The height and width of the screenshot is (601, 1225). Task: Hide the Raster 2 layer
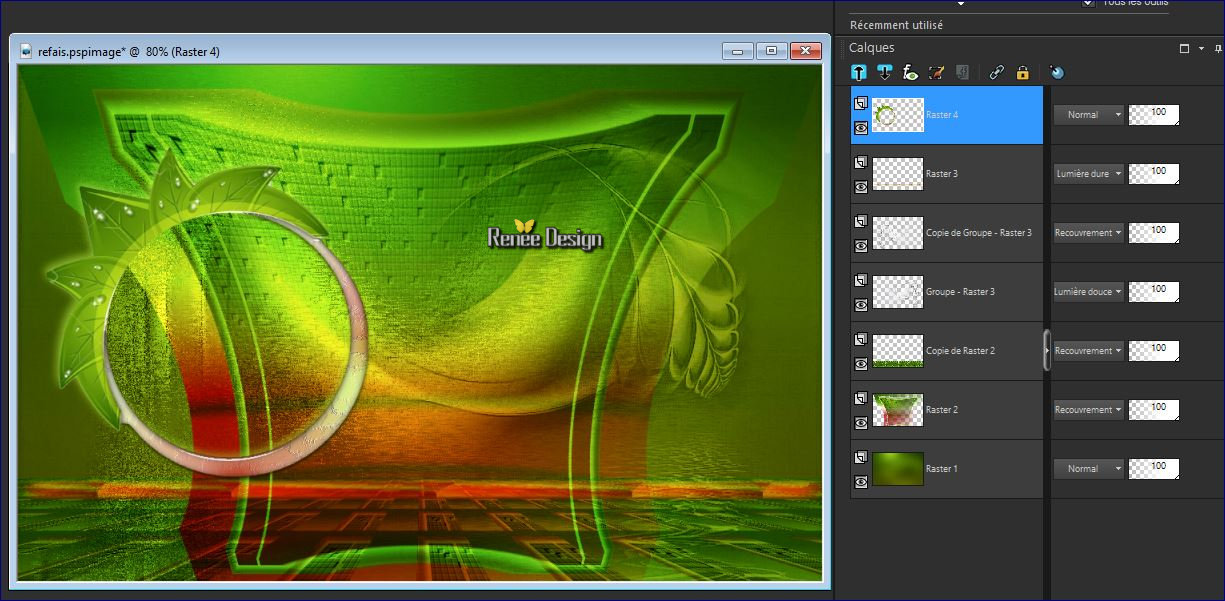[860, 422]
